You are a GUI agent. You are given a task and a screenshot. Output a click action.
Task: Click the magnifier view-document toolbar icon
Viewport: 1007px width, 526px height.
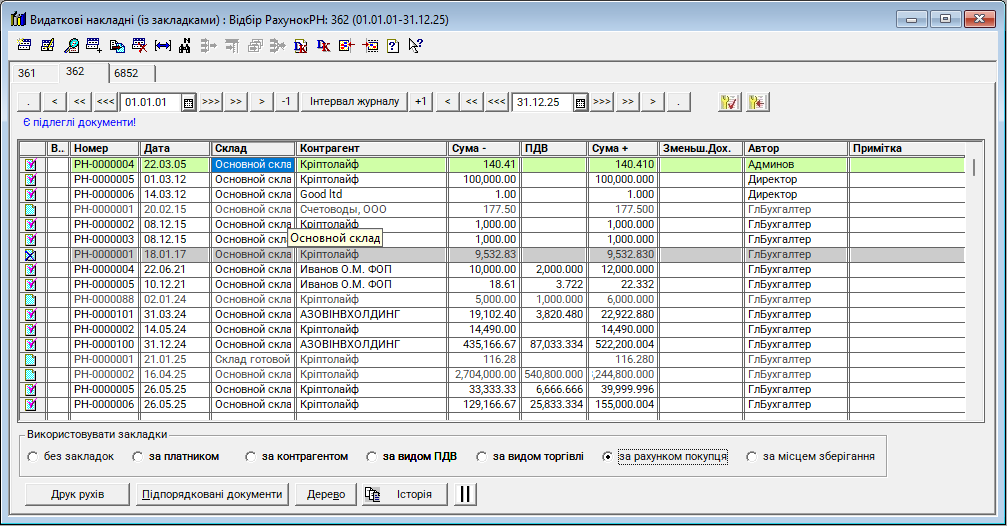click(72, 45)
